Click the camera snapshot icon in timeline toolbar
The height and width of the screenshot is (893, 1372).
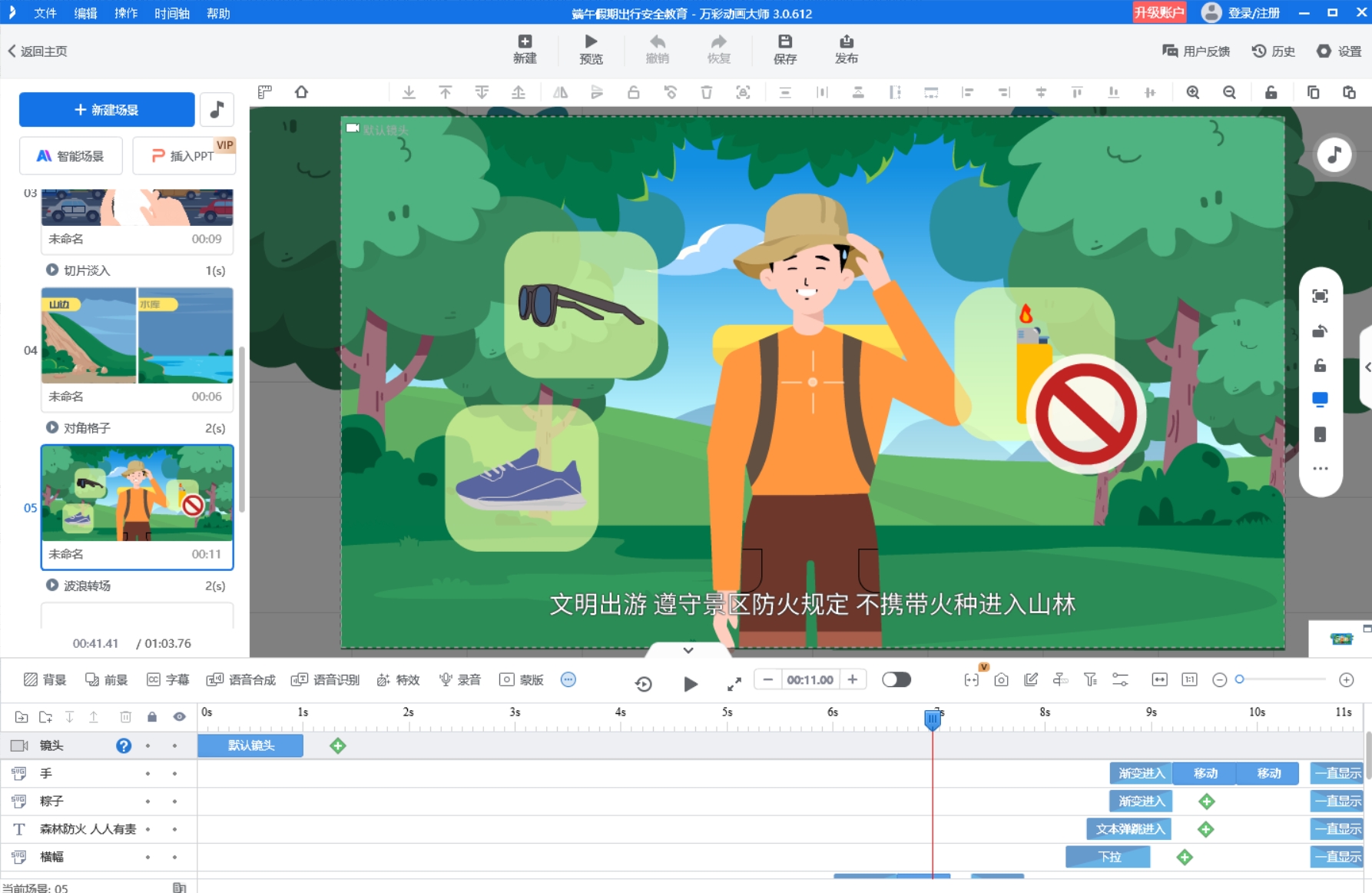[1001, 680]
